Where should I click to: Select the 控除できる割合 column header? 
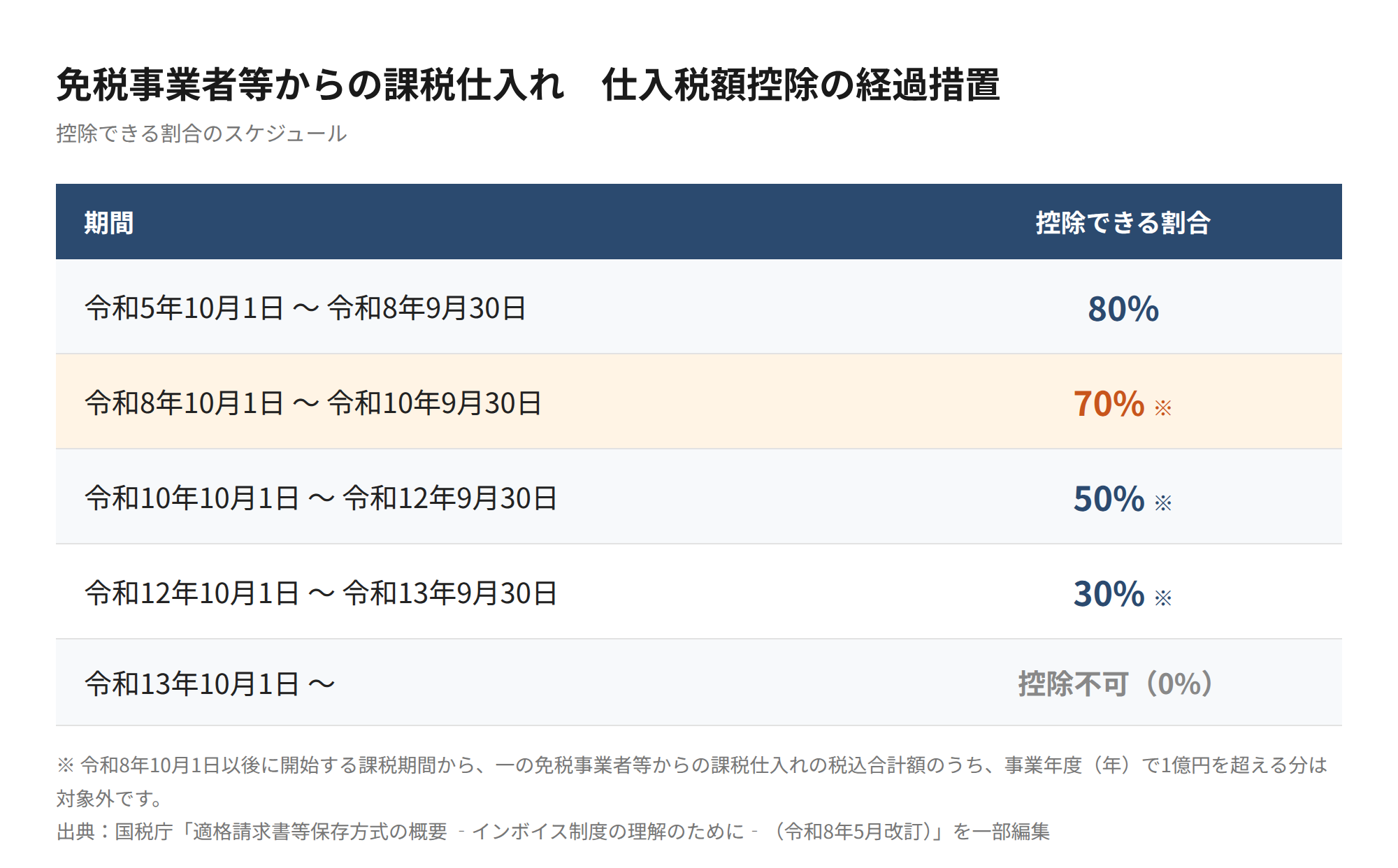[1123, 223]
